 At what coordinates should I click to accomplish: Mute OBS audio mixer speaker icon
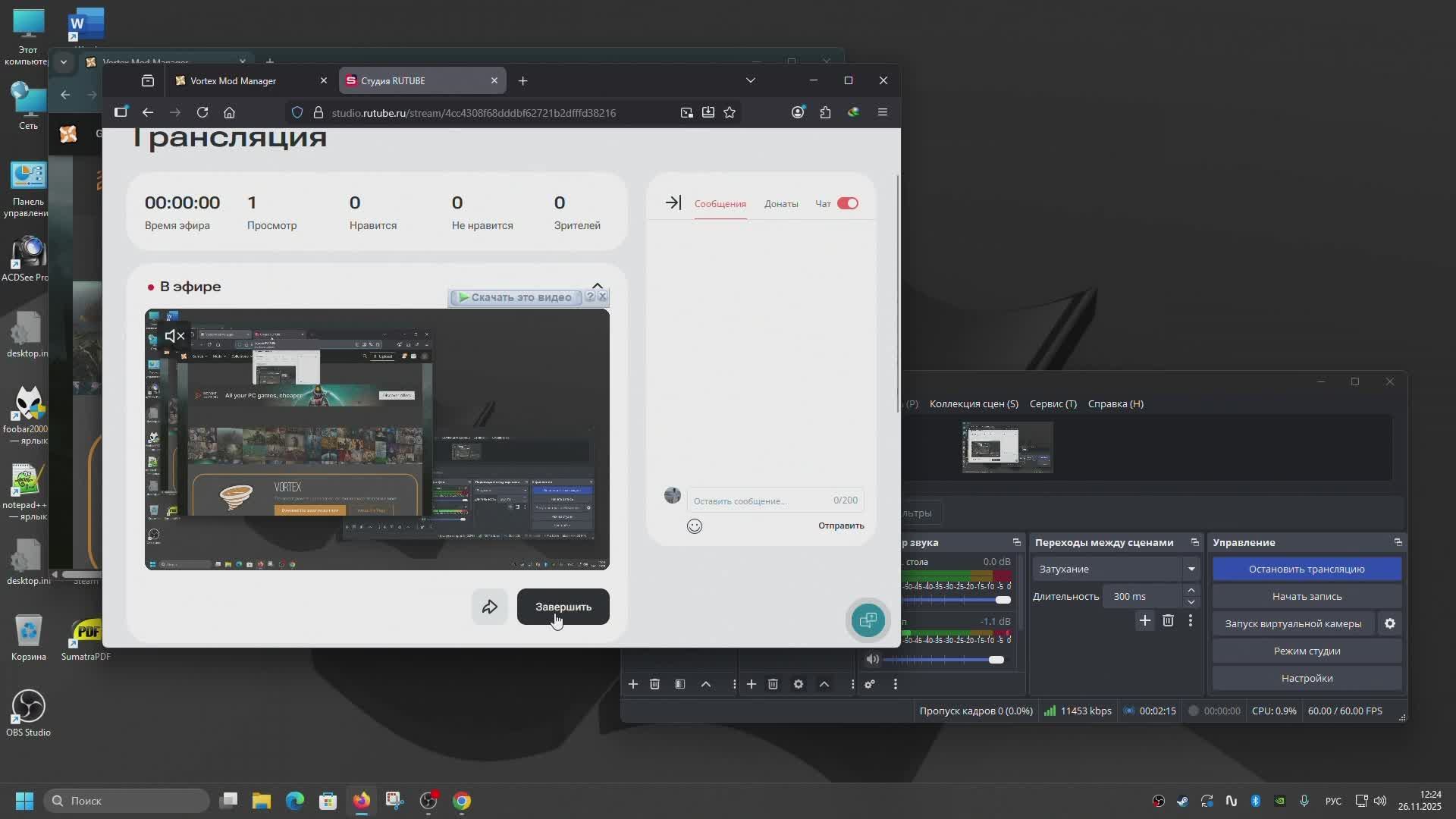[873, 659]
